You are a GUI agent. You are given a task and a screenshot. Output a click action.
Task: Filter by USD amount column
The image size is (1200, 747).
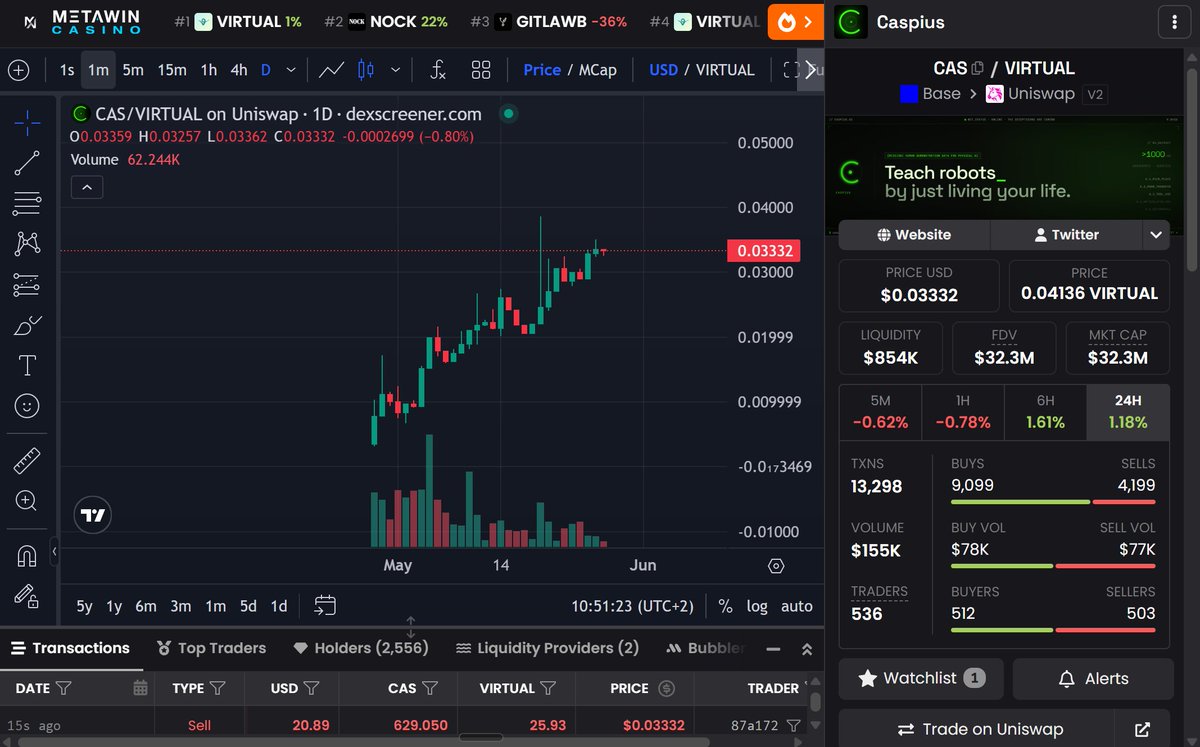click(x=311, y=688)
